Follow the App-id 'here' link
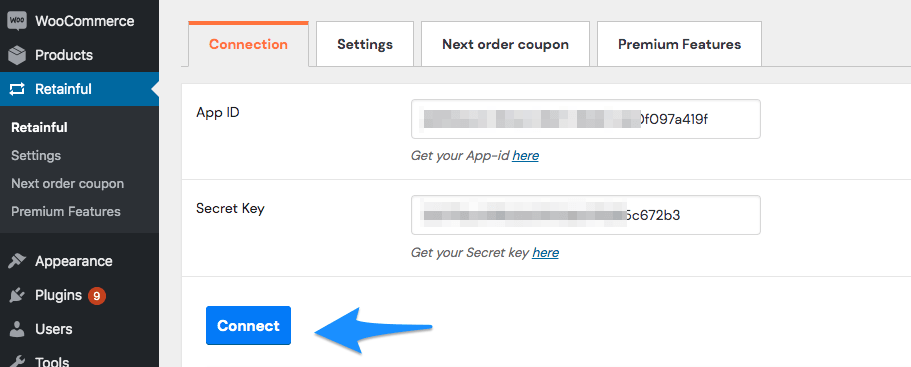This screenshot has height=367, width=911. click(x=525, y=156)
